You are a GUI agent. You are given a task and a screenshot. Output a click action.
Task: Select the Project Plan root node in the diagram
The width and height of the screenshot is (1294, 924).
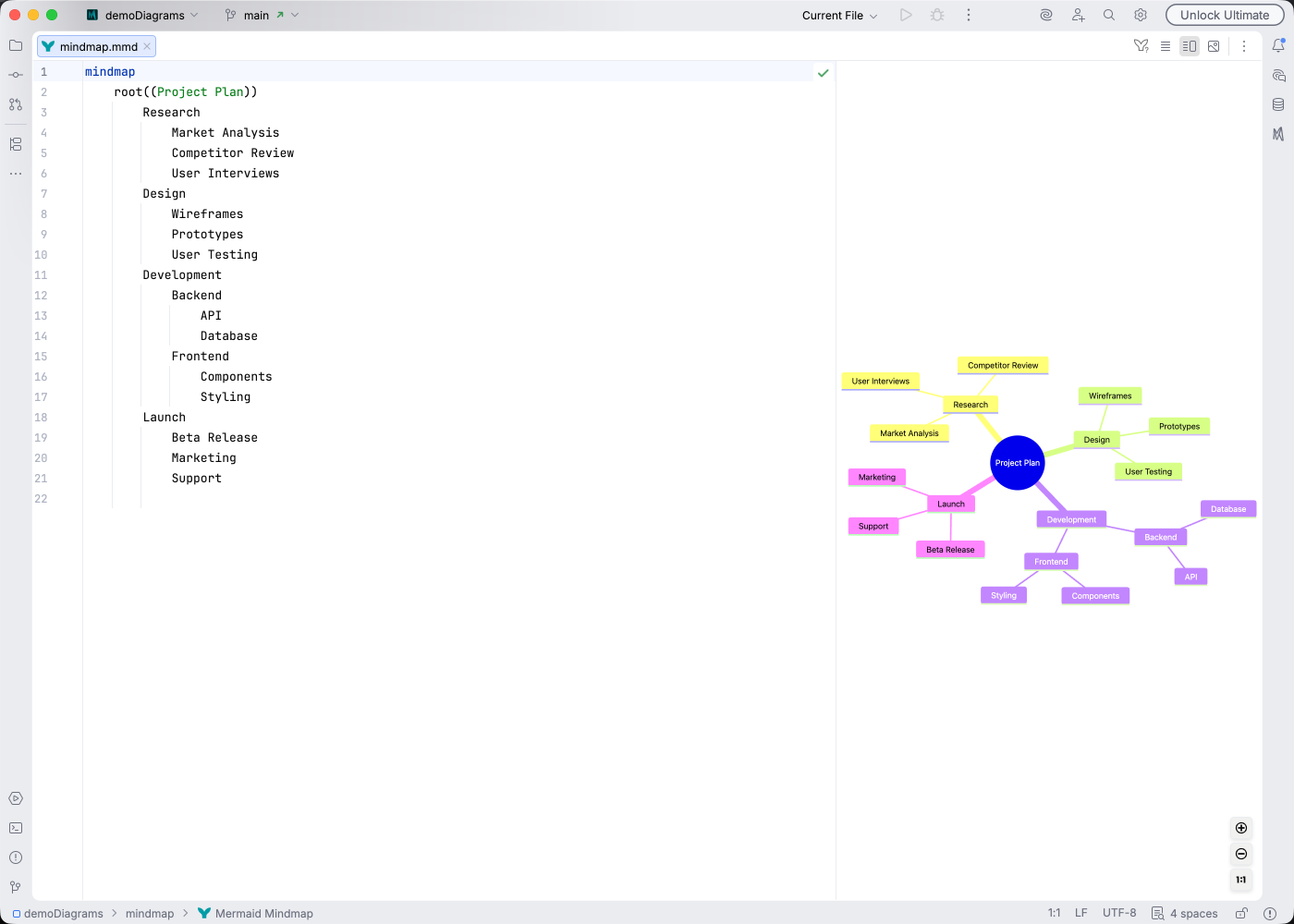click(x=1017, y=463)
